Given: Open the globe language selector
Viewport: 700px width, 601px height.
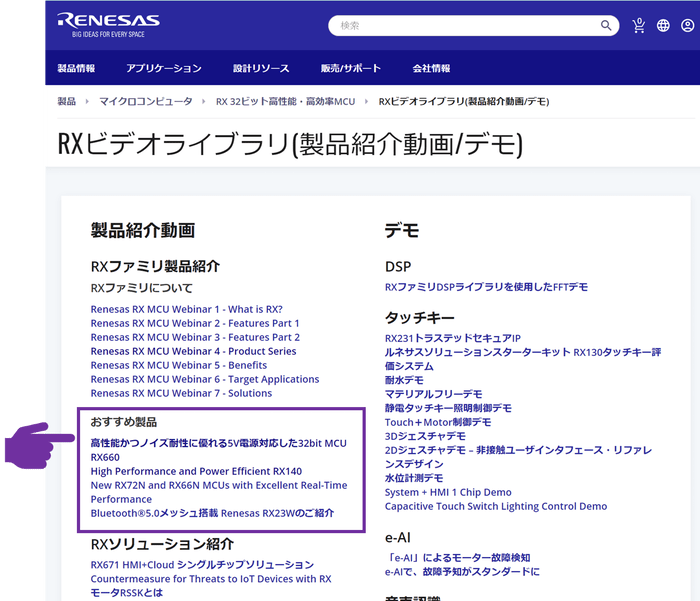Looking at the screenshot, I should point(663,25).
